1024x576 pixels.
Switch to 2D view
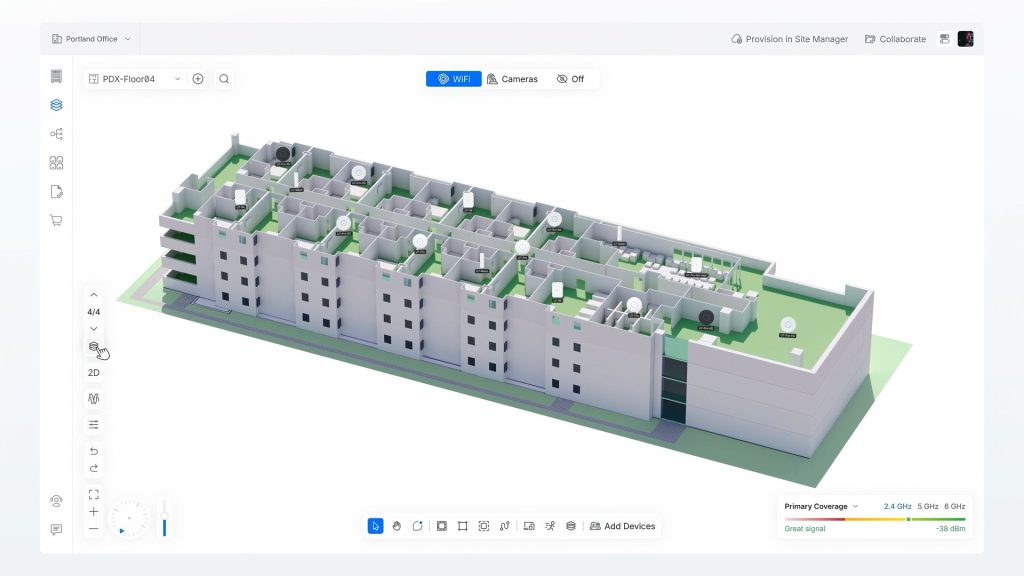93,372
